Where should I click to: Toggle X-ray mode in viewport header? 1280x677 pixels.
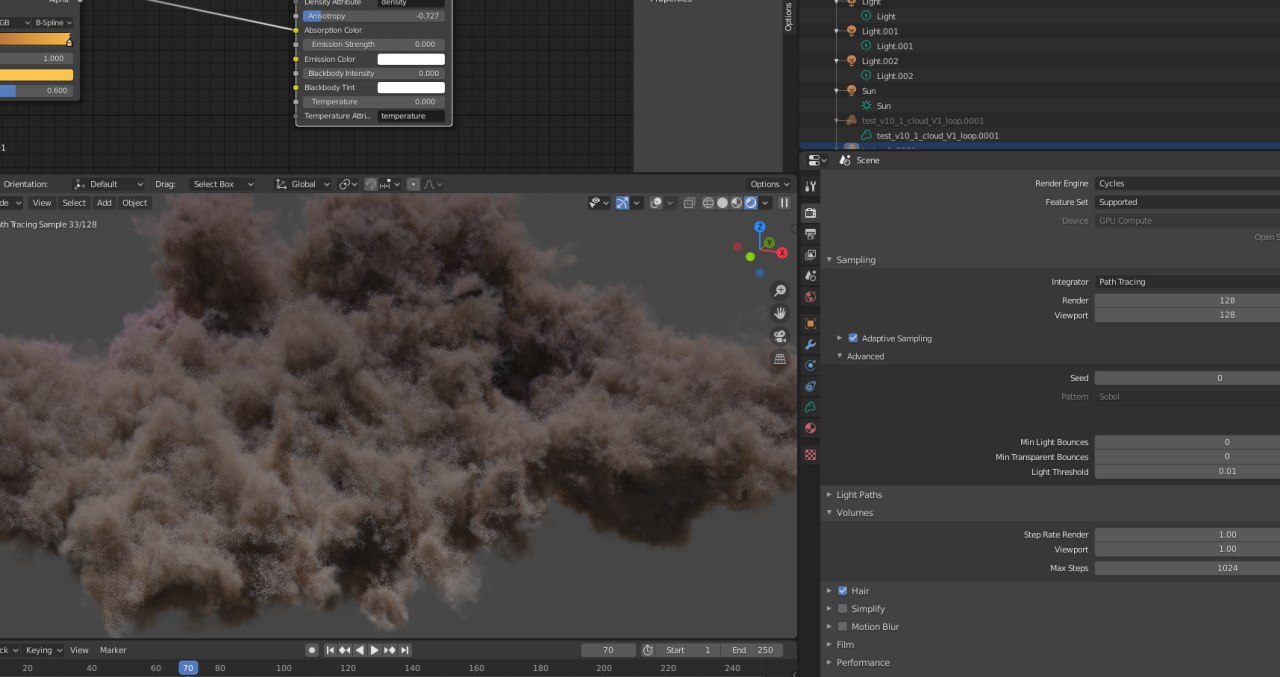coord(689,203)
